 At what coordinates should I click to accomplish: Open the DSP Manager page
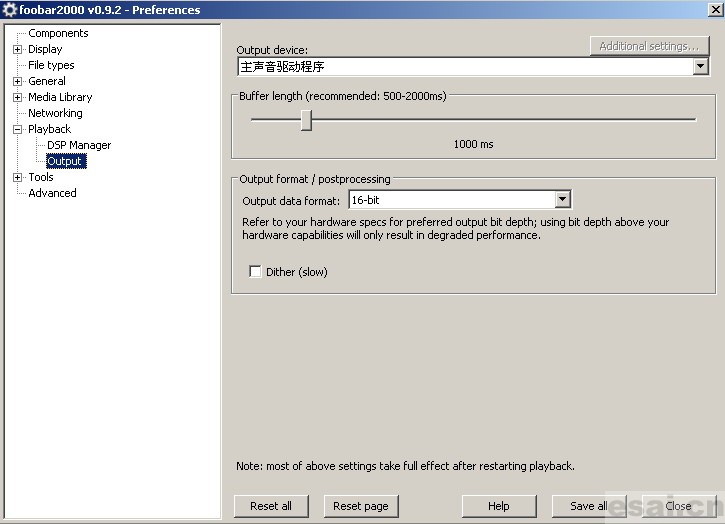coord(79,145)
